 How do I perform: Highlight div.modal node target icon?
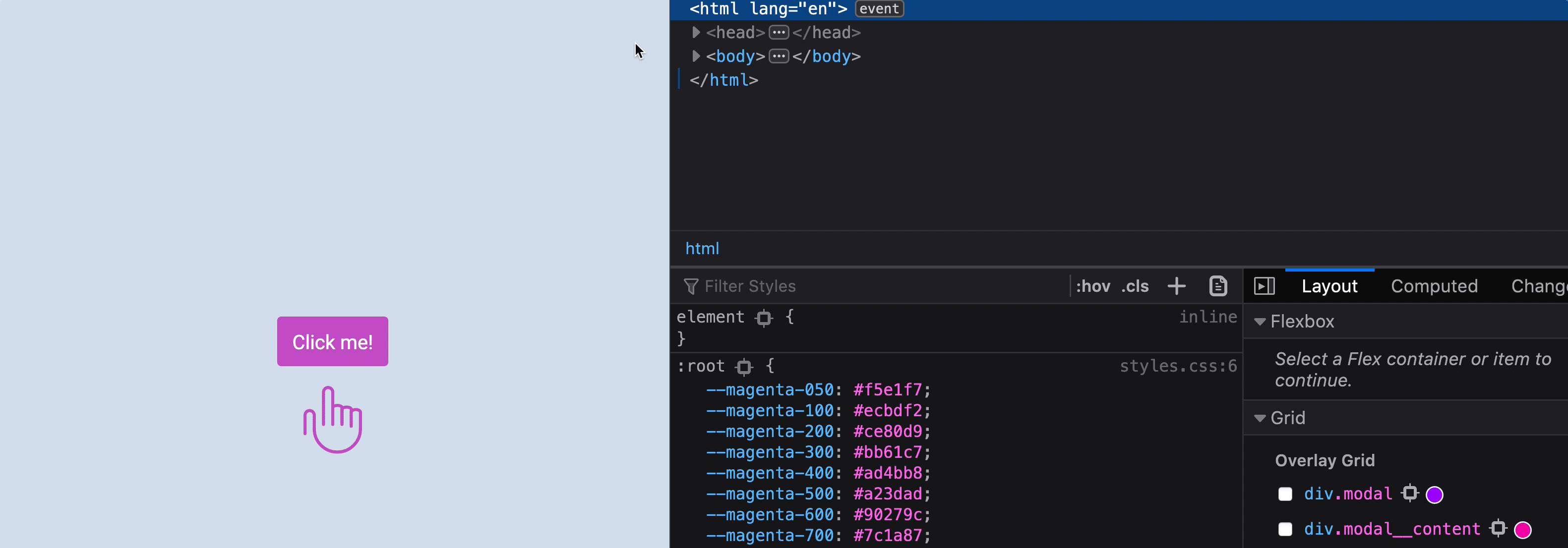click(1409, 493)
